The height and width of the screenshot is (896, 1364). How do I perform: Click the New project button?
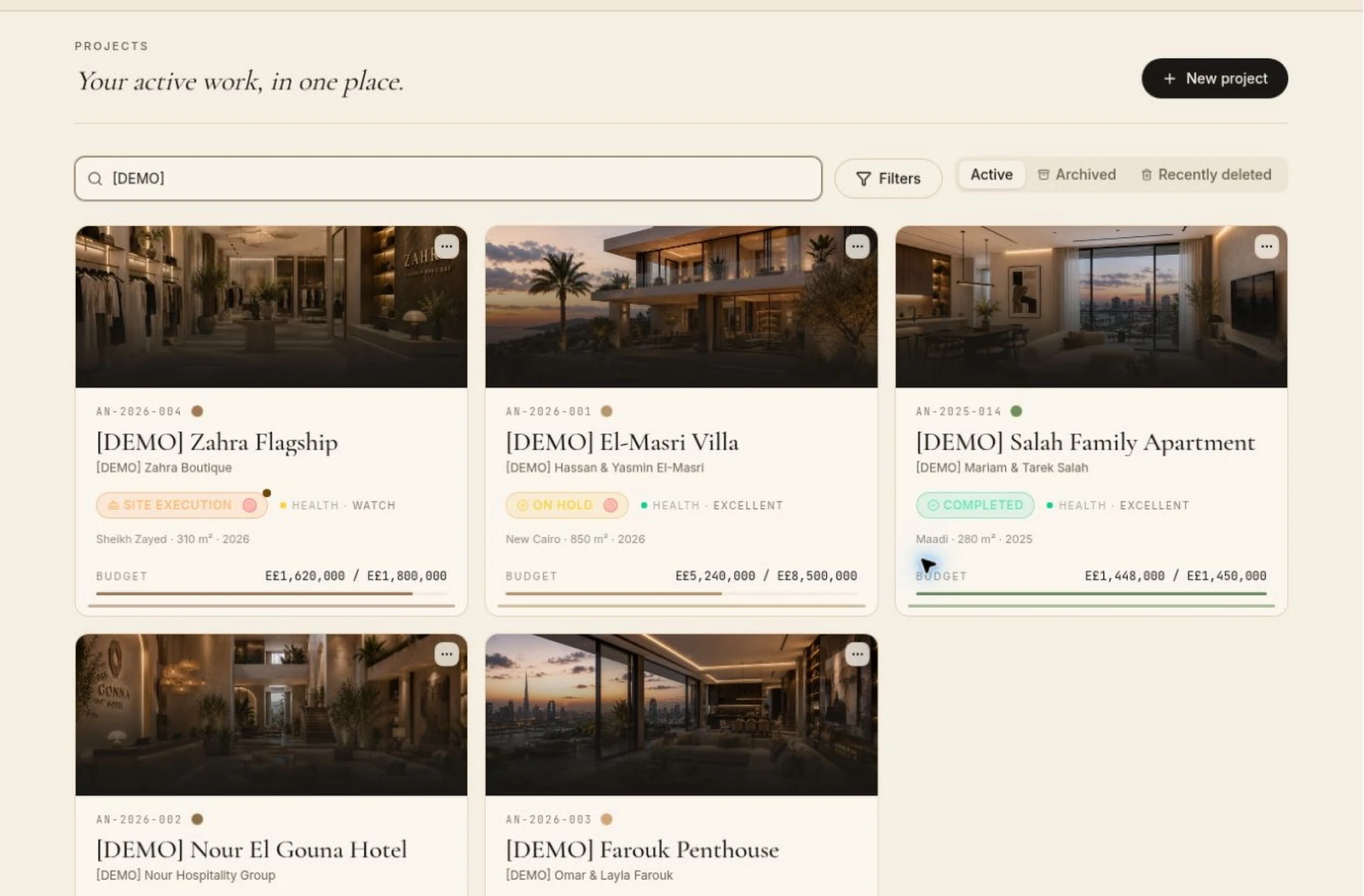tap(1215, 78)
